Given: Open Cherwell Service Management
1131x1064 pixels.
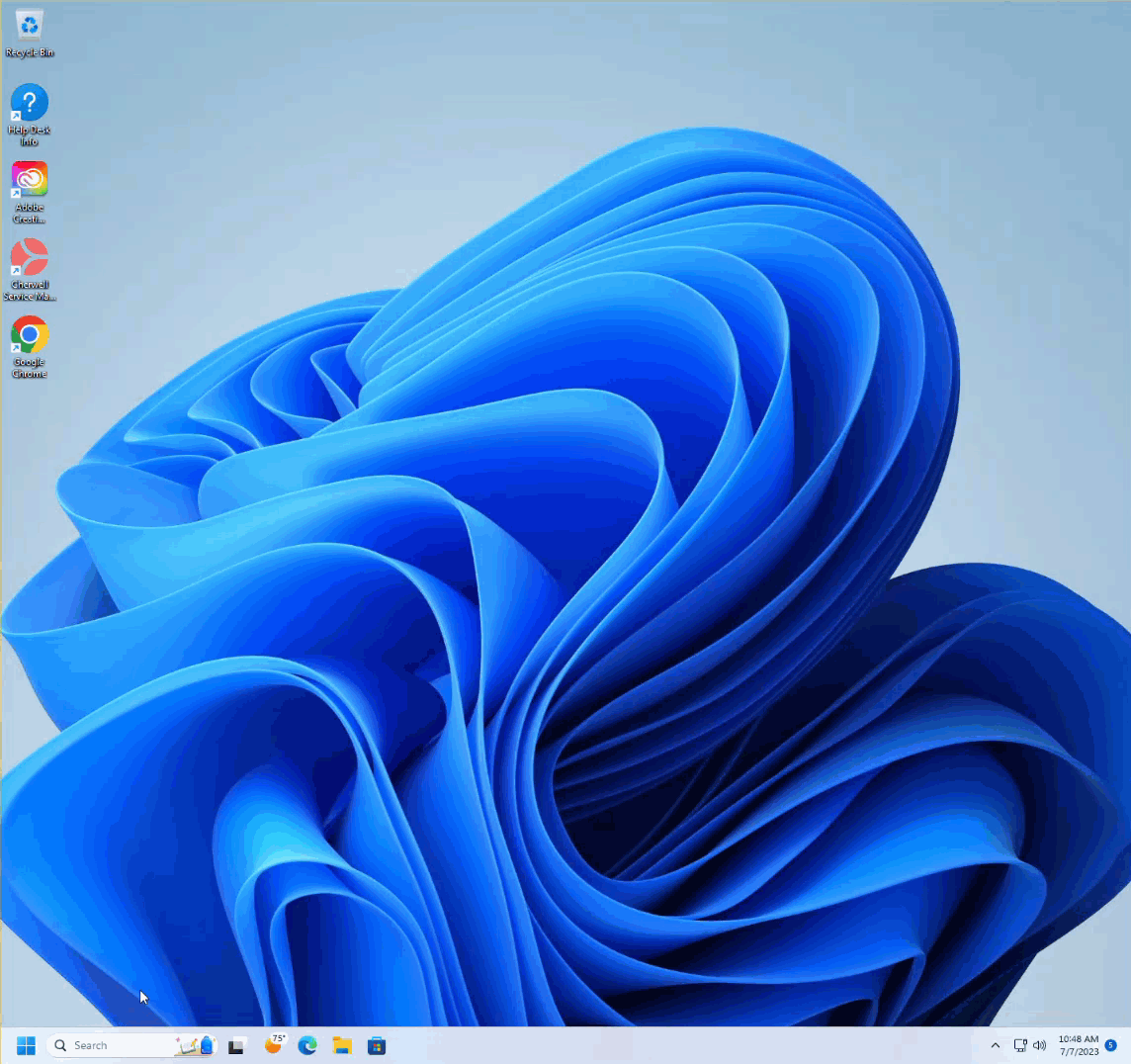Looking at the screenshot, I should click(29, 259).
